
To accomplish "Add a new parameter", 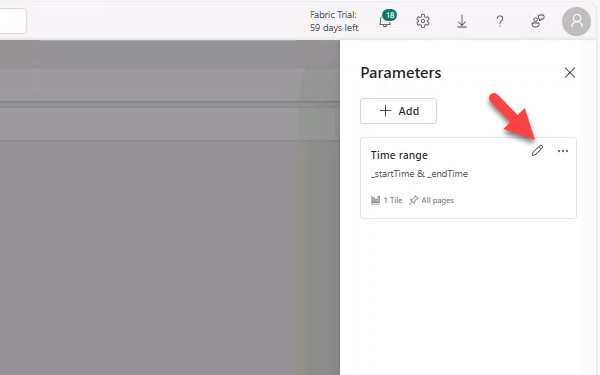I will click(398, 111).
